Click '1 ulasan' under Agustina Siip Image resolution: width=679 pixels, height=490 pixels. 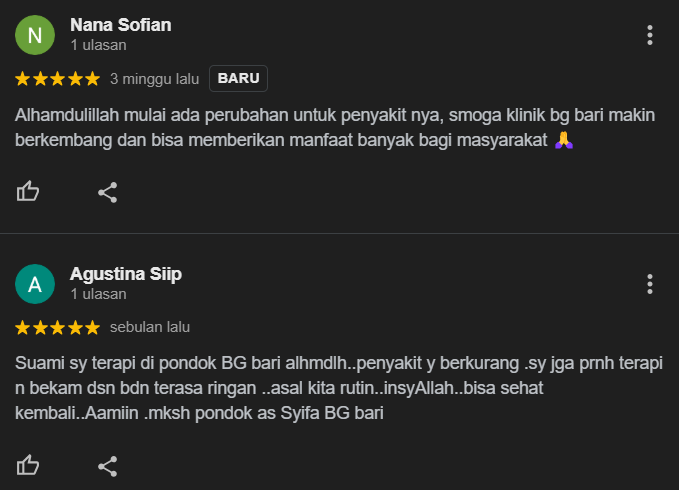pyautogui.click(x=99, y=294)
